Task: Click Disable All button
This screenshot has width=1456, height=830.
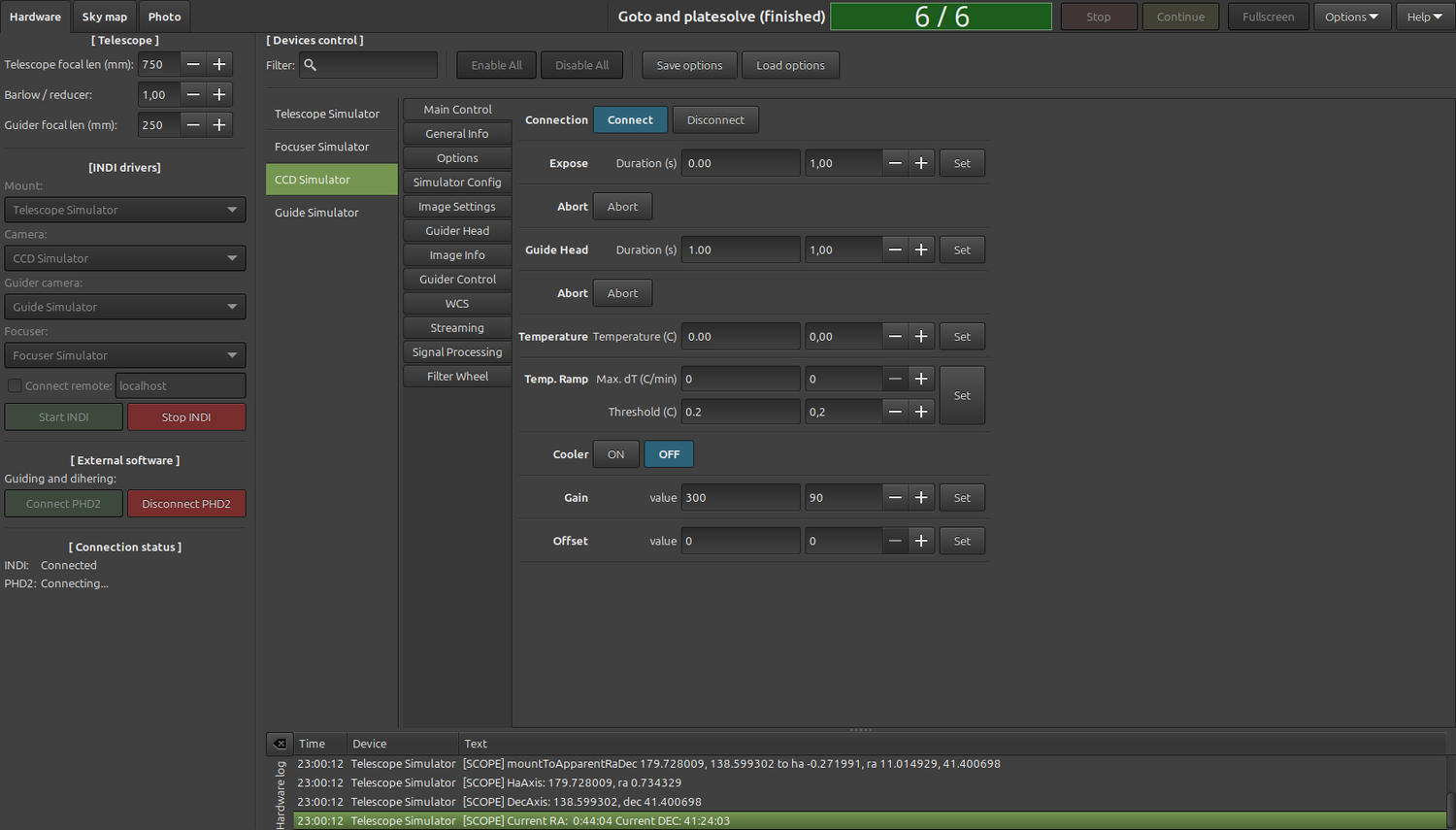Action: [x=581, y=65]
